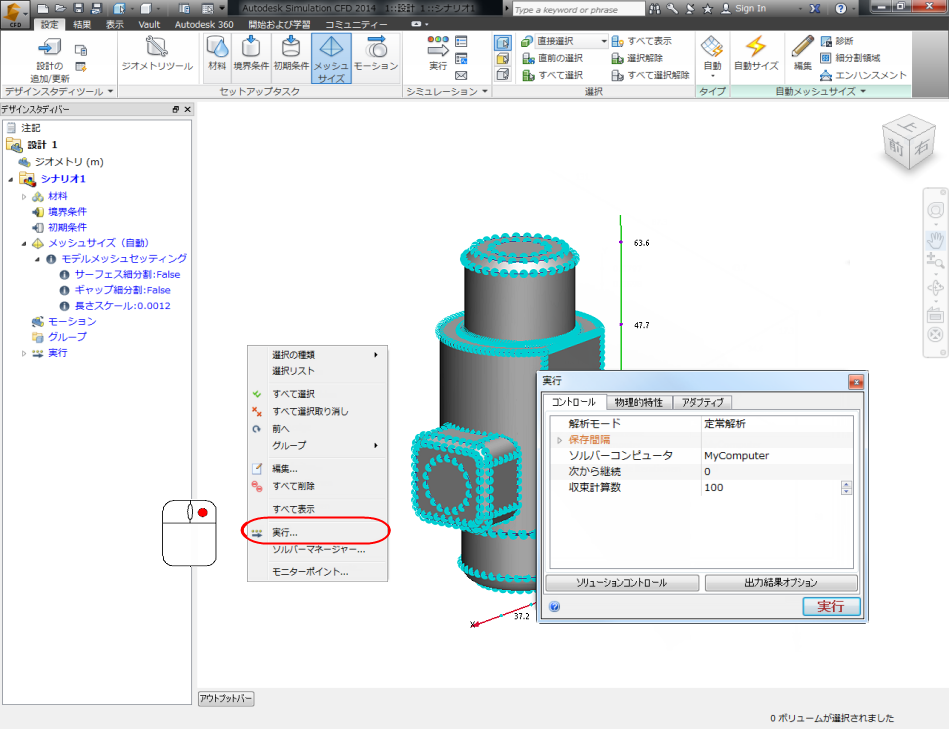This screenshot has height=729, width=949.
Task: Click the Save icon in quick access toolbar
Action: point(78,8)
